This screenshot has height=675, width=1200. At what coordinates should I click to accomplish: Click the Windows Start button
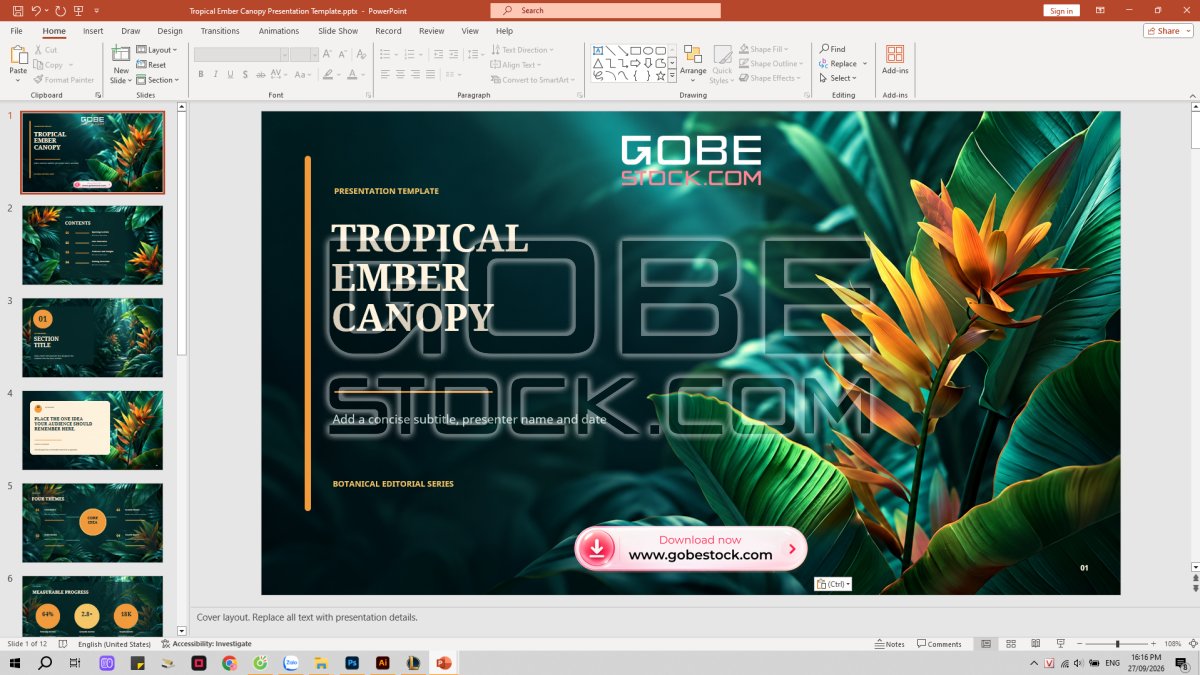coord(15,663)
